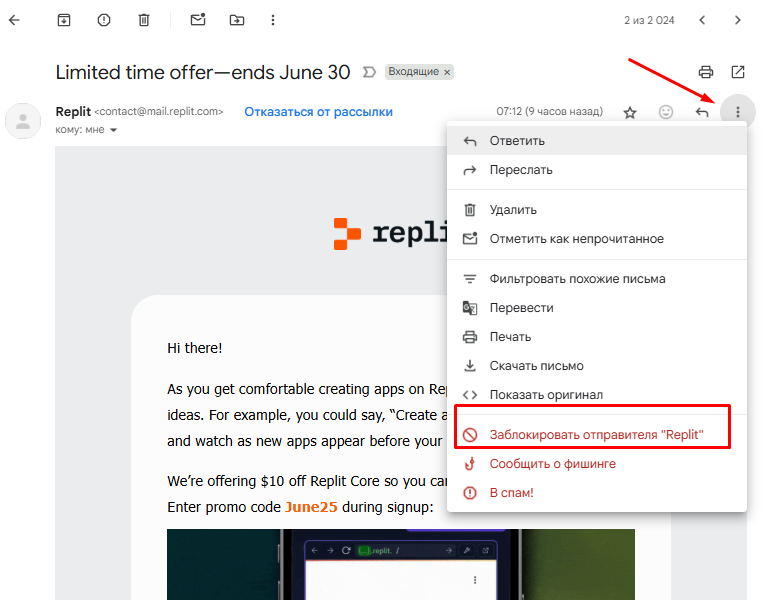
Task: Choose В спам! menu entry
Action: tap(597, 493)
